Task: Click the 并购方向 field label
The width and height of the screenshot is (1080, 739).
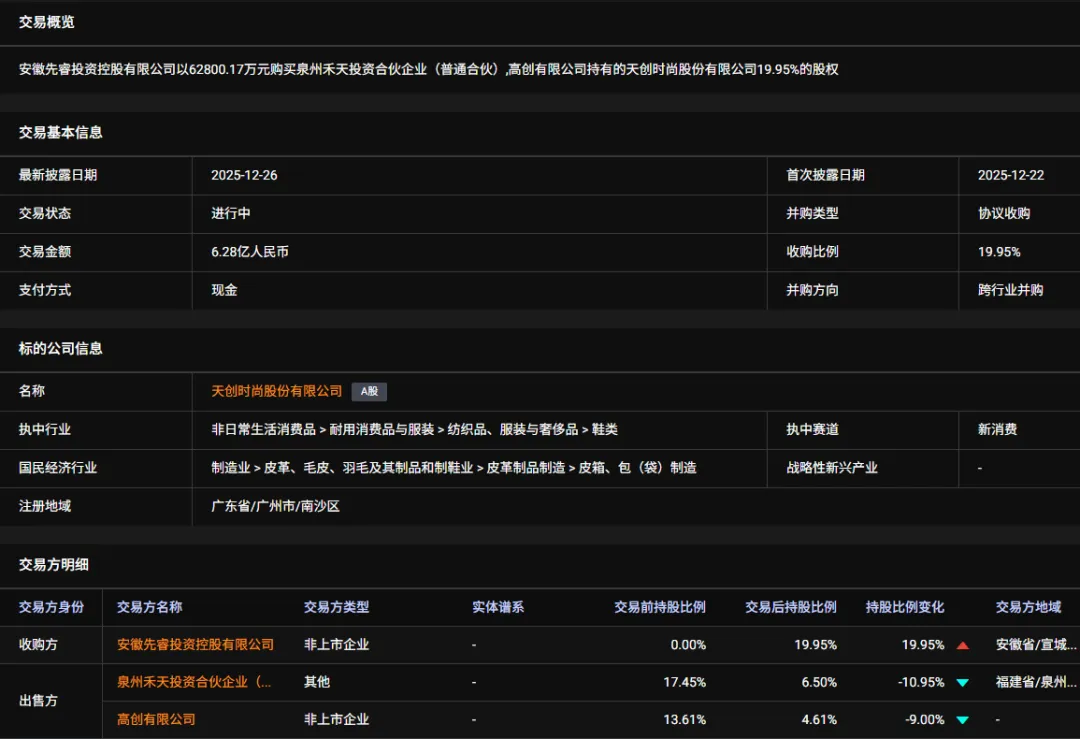Action: click(x=813, y=290)
